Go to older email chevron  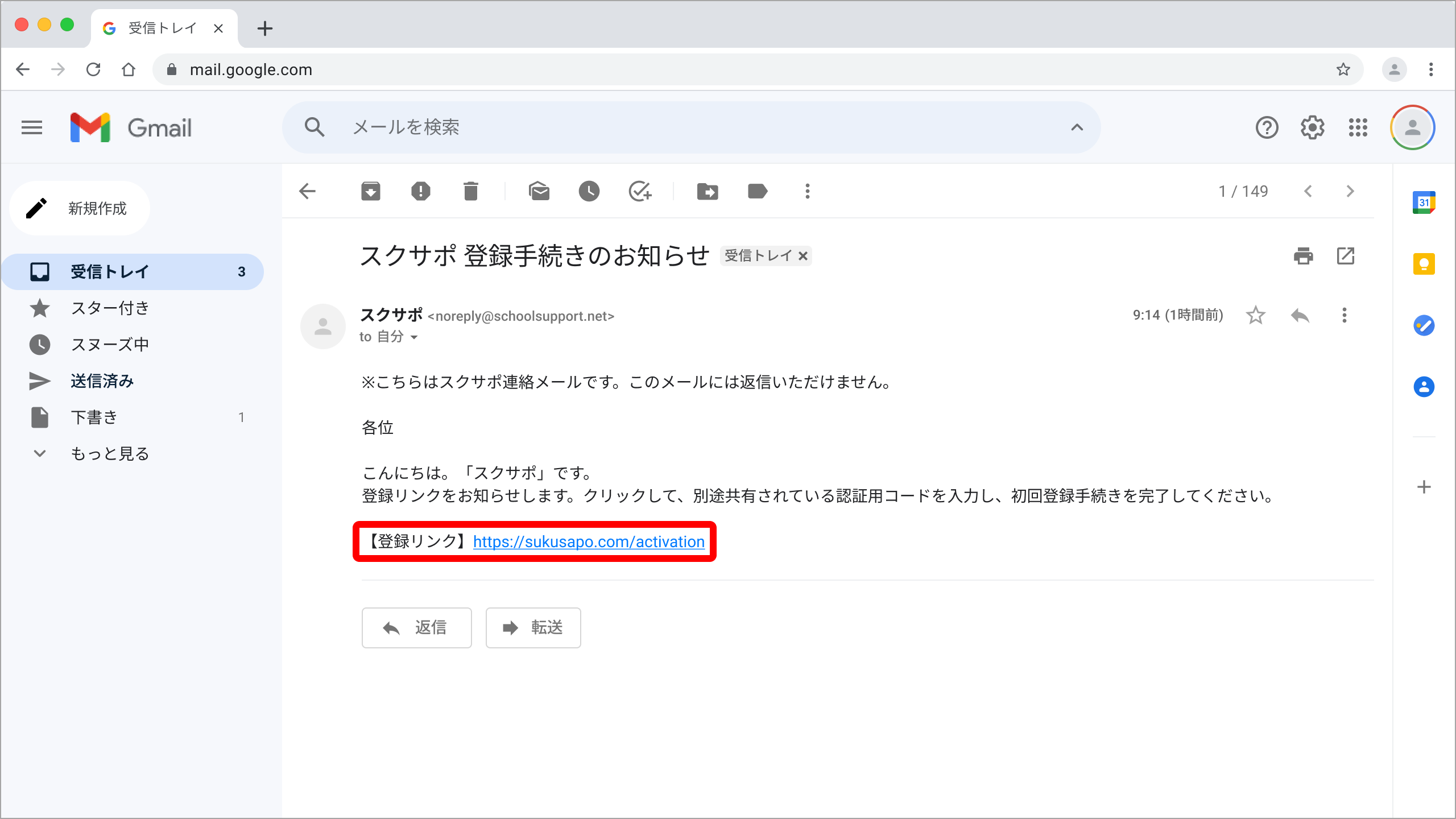[1350, 191]
